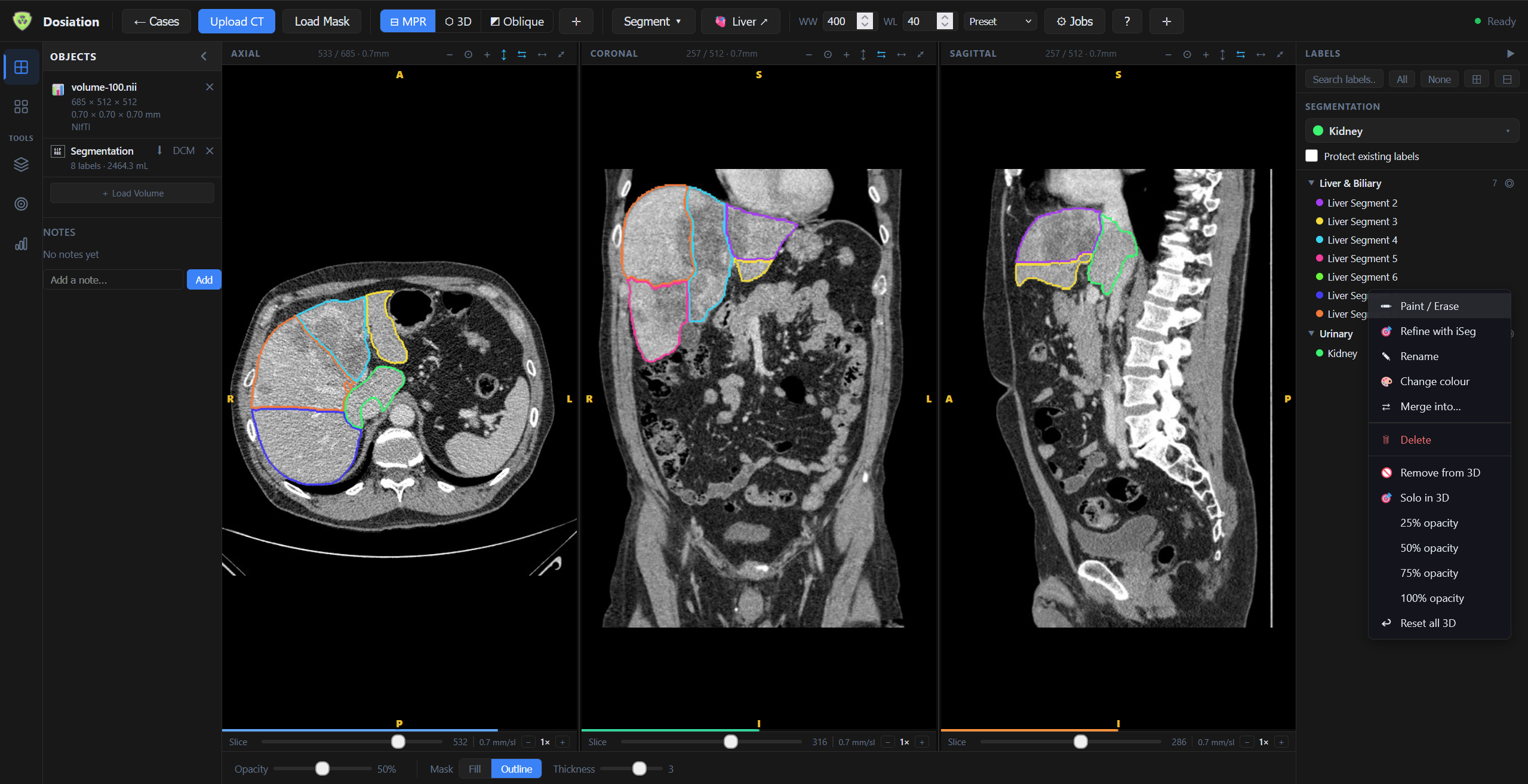This screenshot has height=784, width=1528.
Task: Select the target tool in sidebar
Action: [x=21, y=204]
